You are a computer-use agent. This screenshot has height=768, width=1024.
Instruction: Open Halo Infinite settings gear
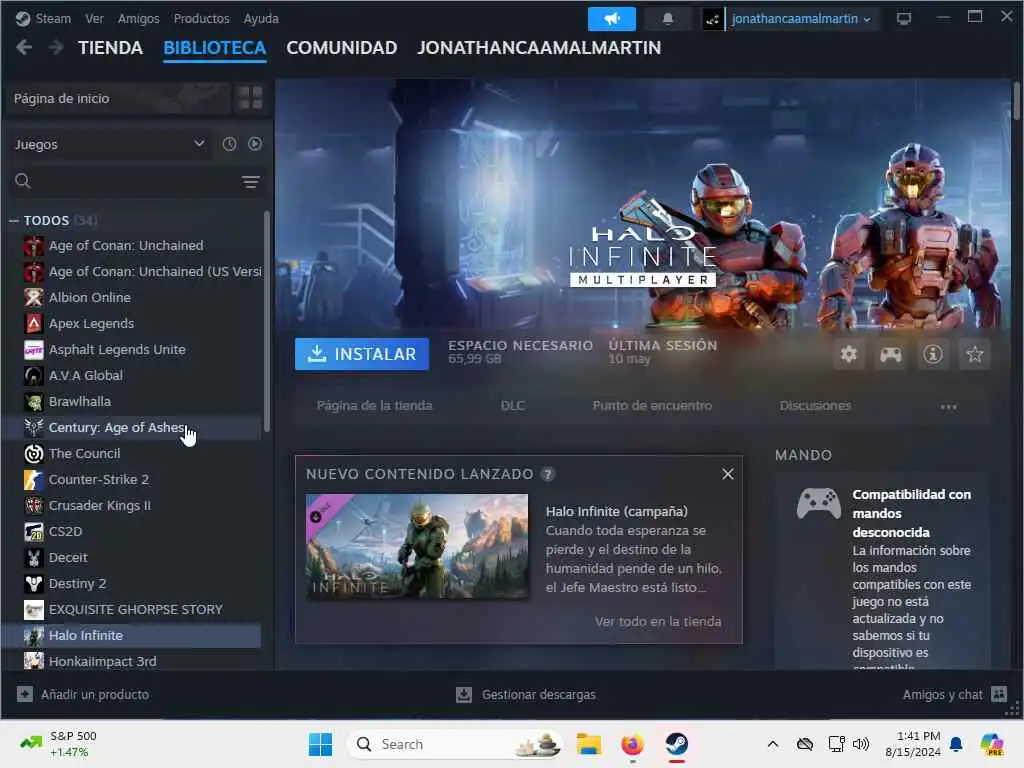(x=848, y=355)
